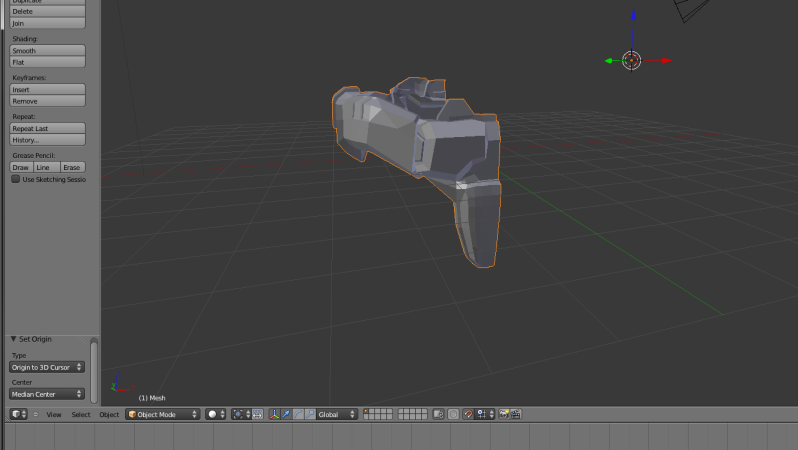This screenshot has height=450, width=798.
Task: Click the red X axis manipulator arrow
Action: click(667, 61)
